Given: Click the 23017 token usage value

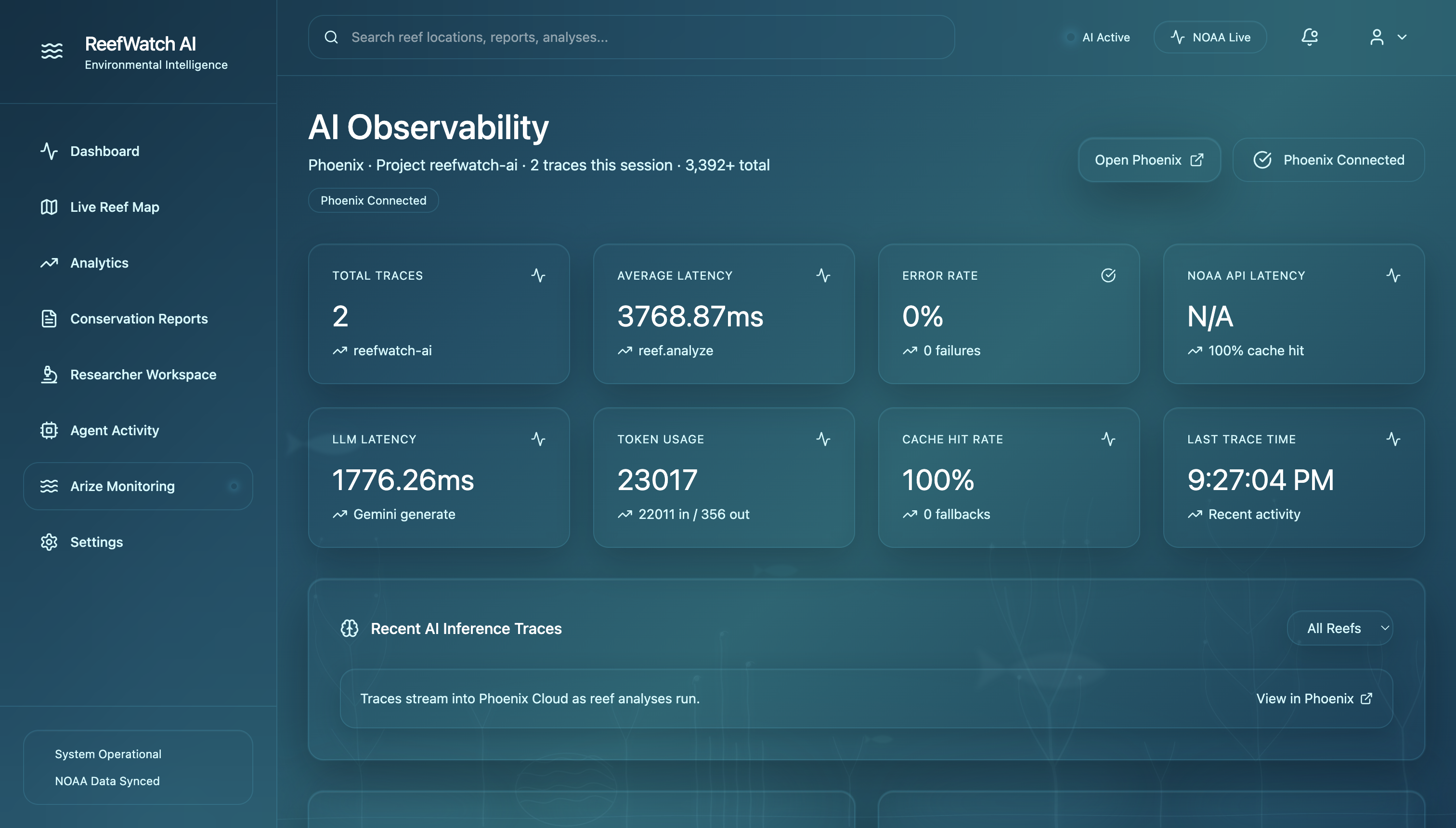Looking at the screenshot, I should tap(658, 480).
